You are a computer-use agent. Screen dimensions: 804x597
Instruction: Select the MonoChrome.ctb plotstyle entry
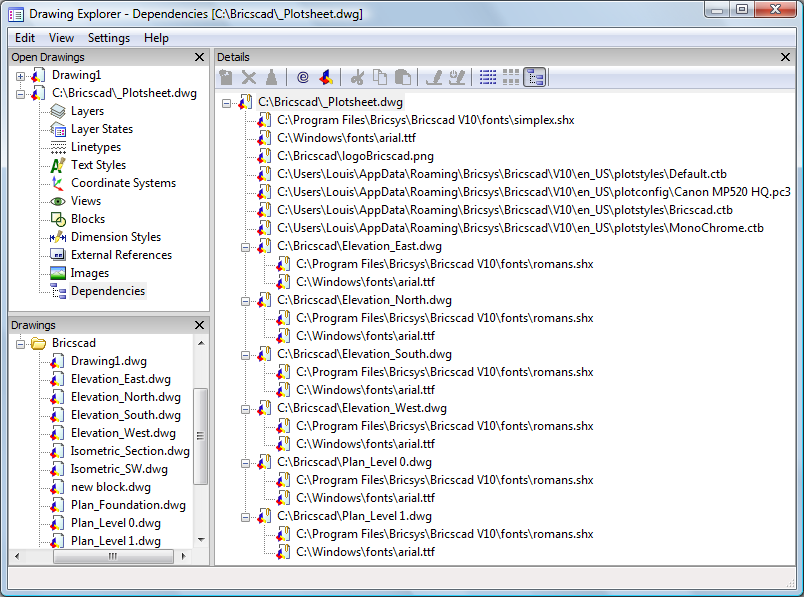point(520,228)
